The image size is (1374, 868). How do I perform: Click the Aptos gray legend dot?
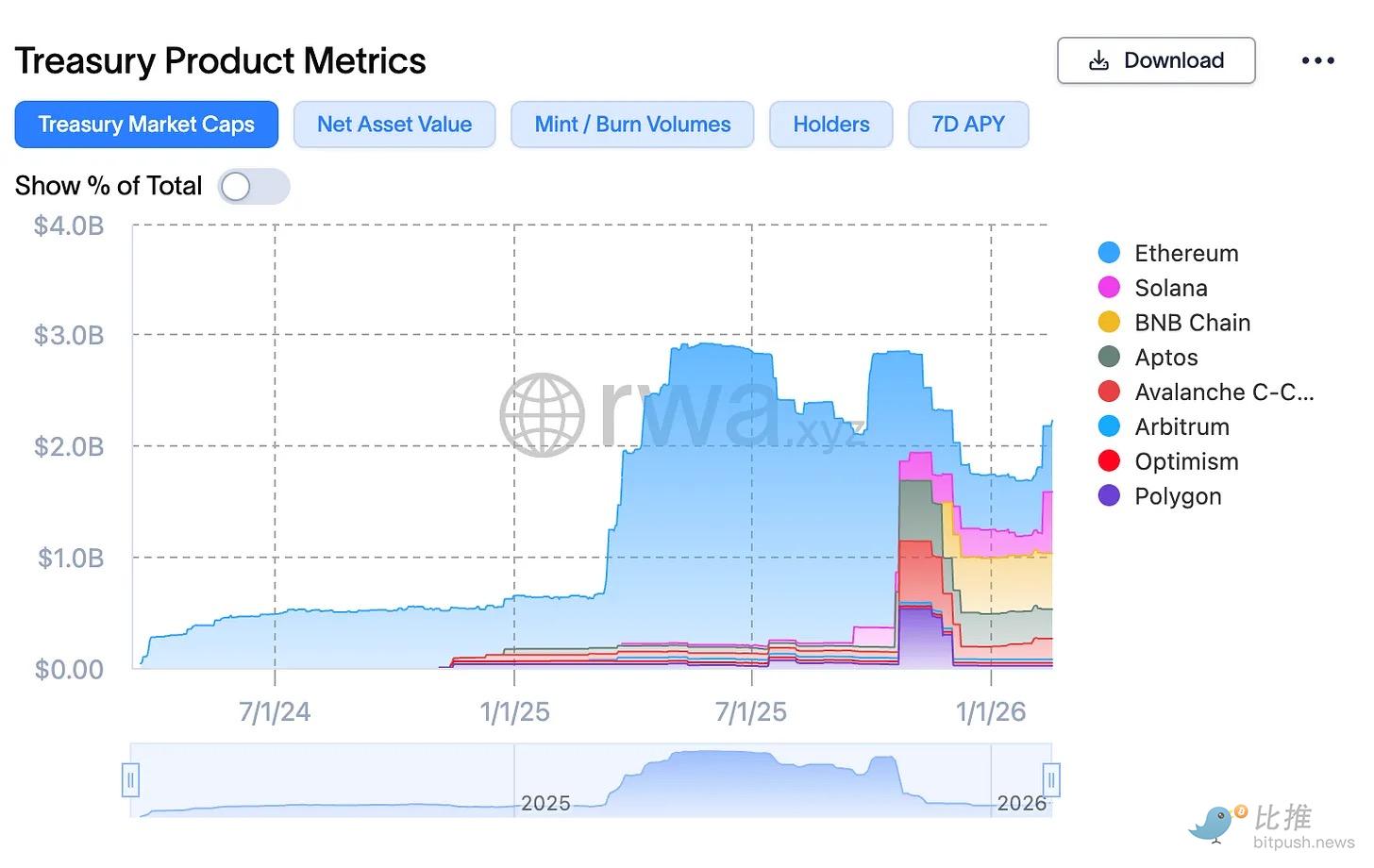coord(1109,357)
